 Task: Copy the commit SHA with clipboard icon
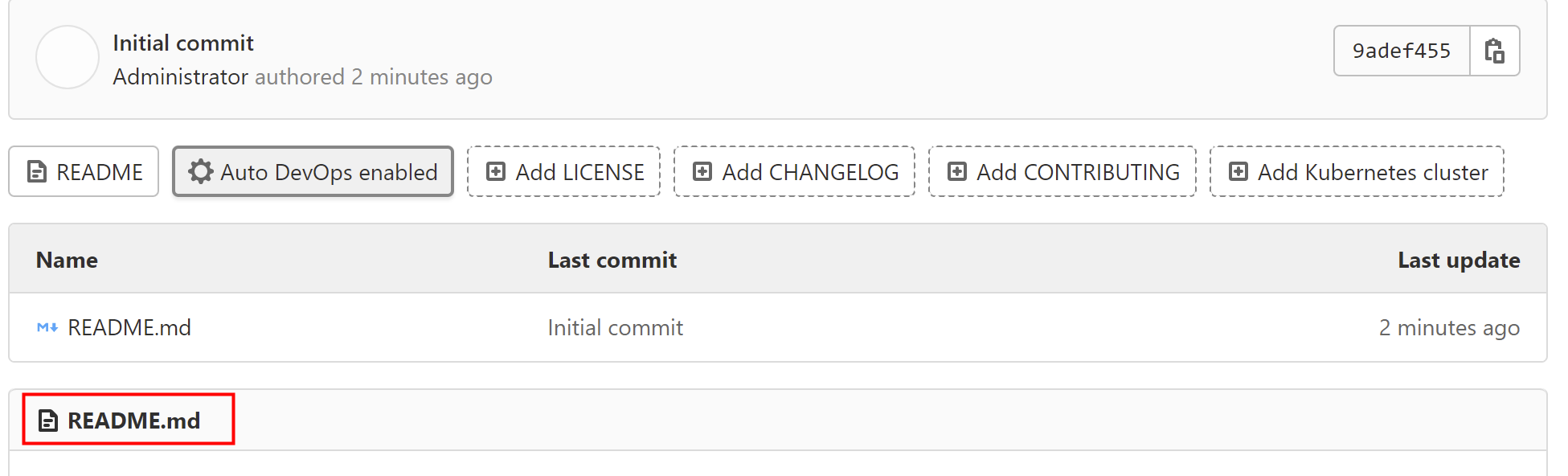click(x=1494, y=51)
